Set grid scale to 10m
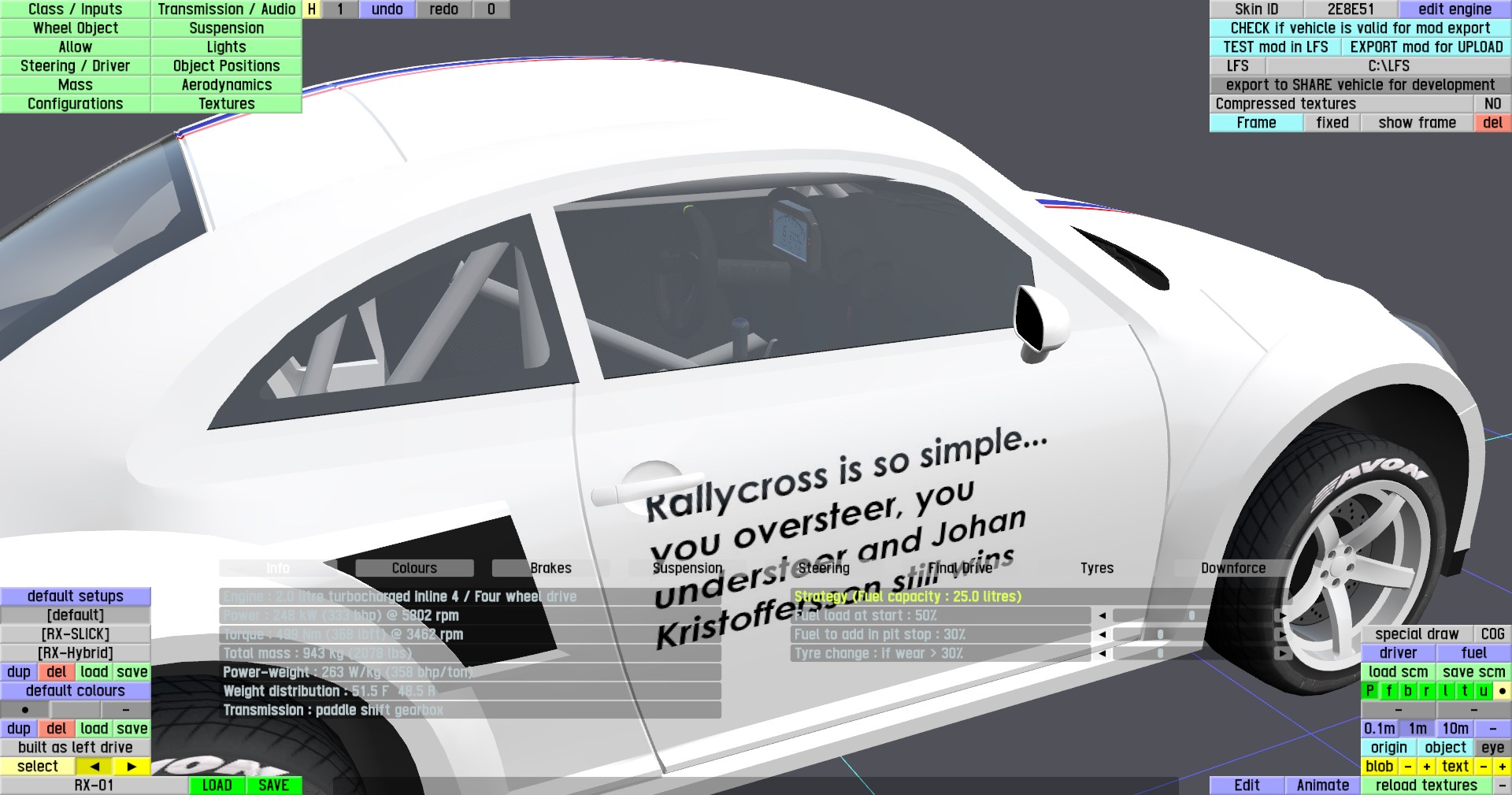The image size is (1512, 795). [x=1455, y=729]
